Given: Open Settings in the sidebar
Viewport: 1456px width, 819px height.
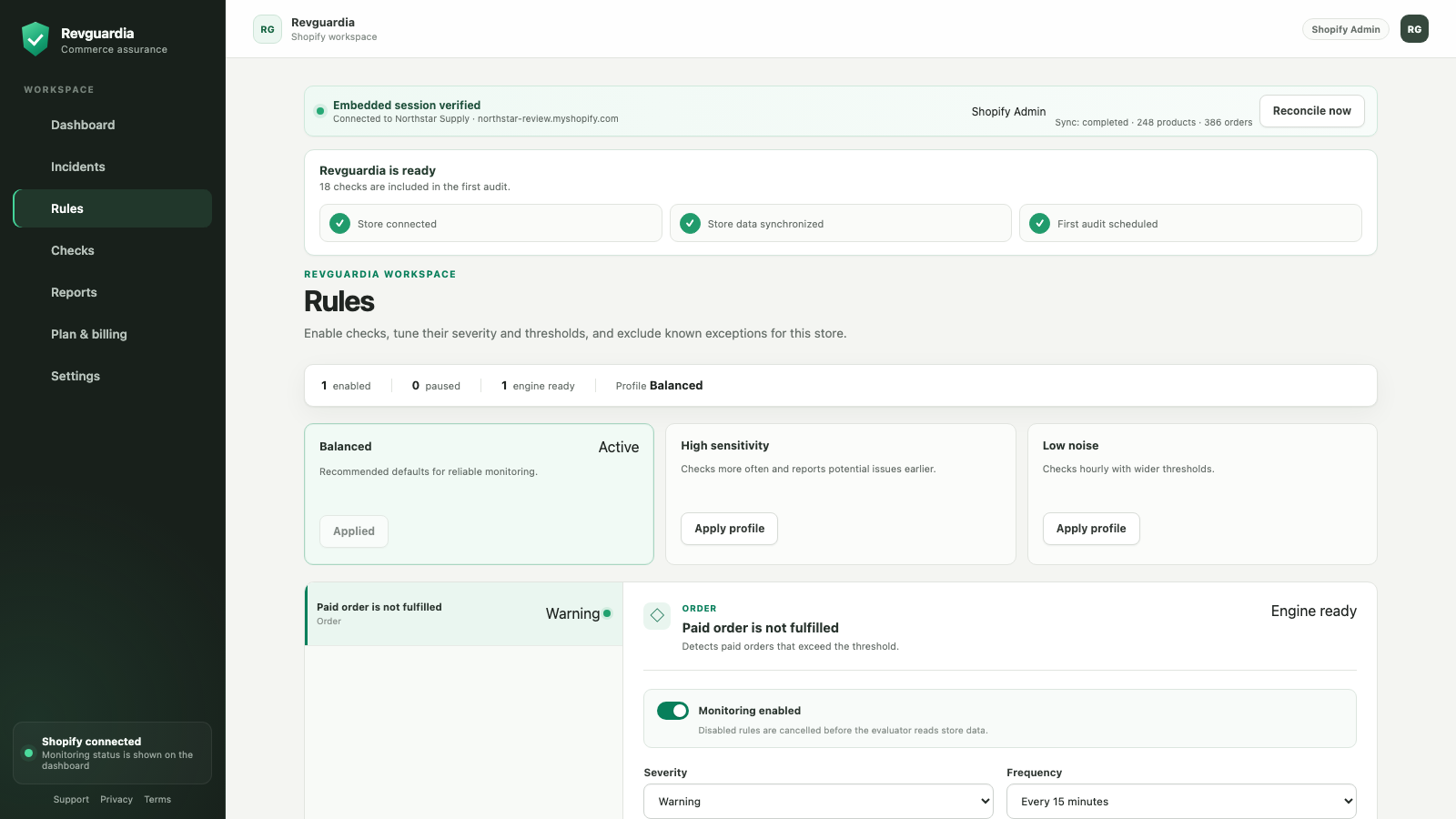Looking at the screenshot, I should tap(113, 376).
